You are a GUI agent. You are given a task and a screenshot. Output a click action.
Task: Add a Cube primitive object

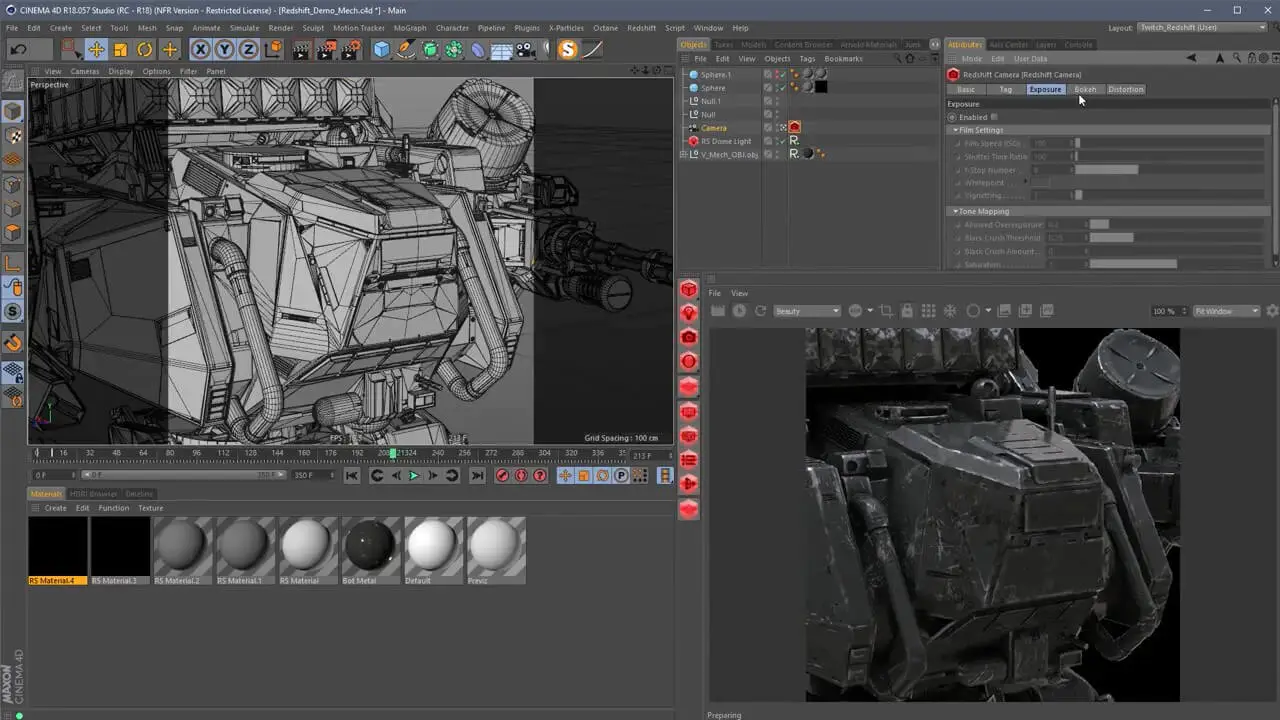pos(382,49)
